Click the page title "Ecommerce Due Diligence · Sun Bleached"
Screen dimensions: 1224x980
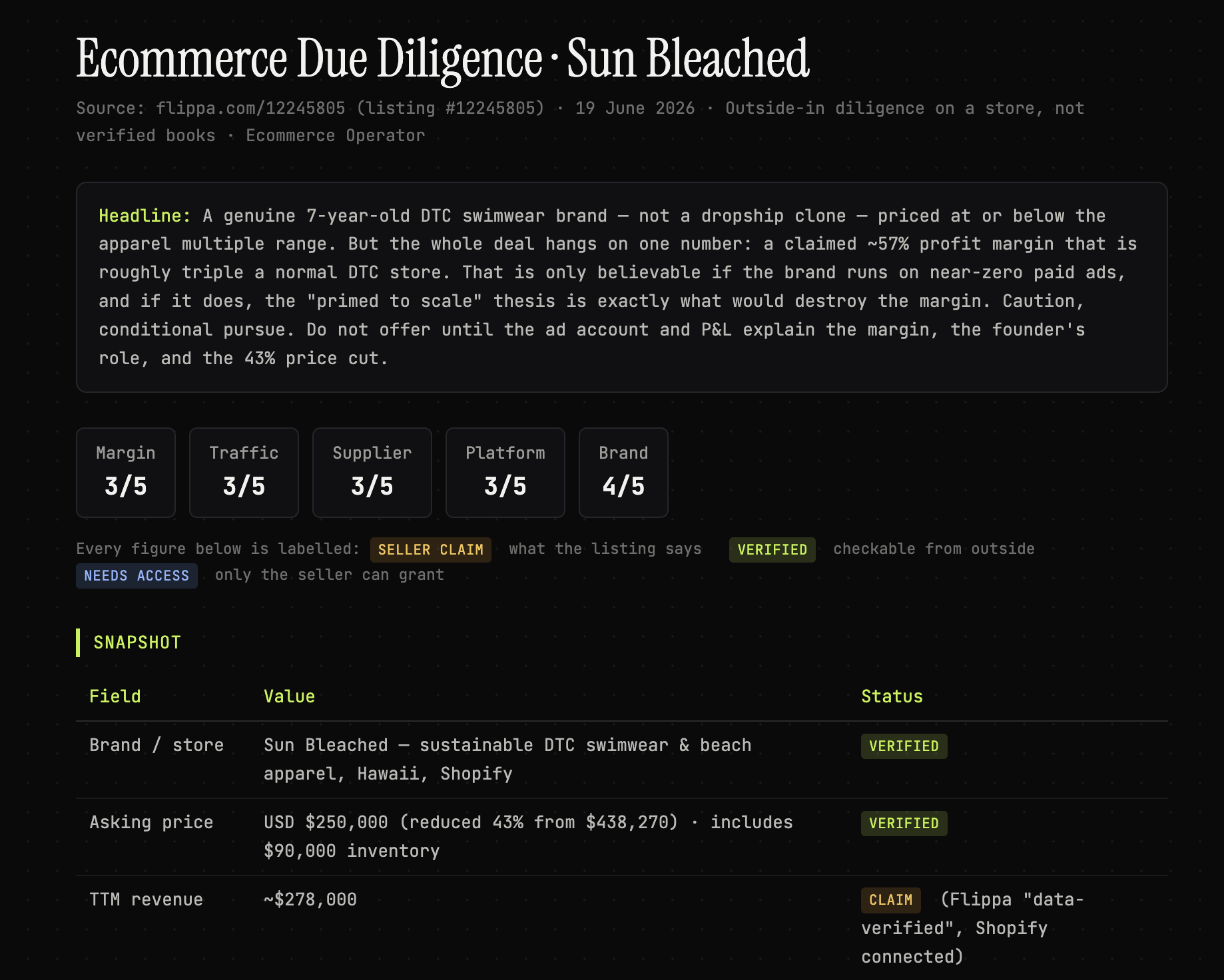[x=442, y=59]
